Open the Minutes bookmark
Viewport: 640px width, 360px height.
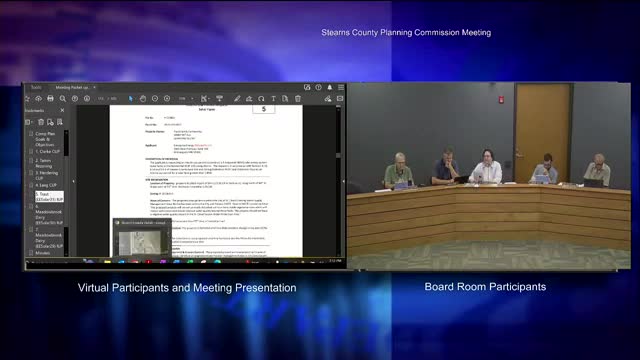tap(42, 253)
